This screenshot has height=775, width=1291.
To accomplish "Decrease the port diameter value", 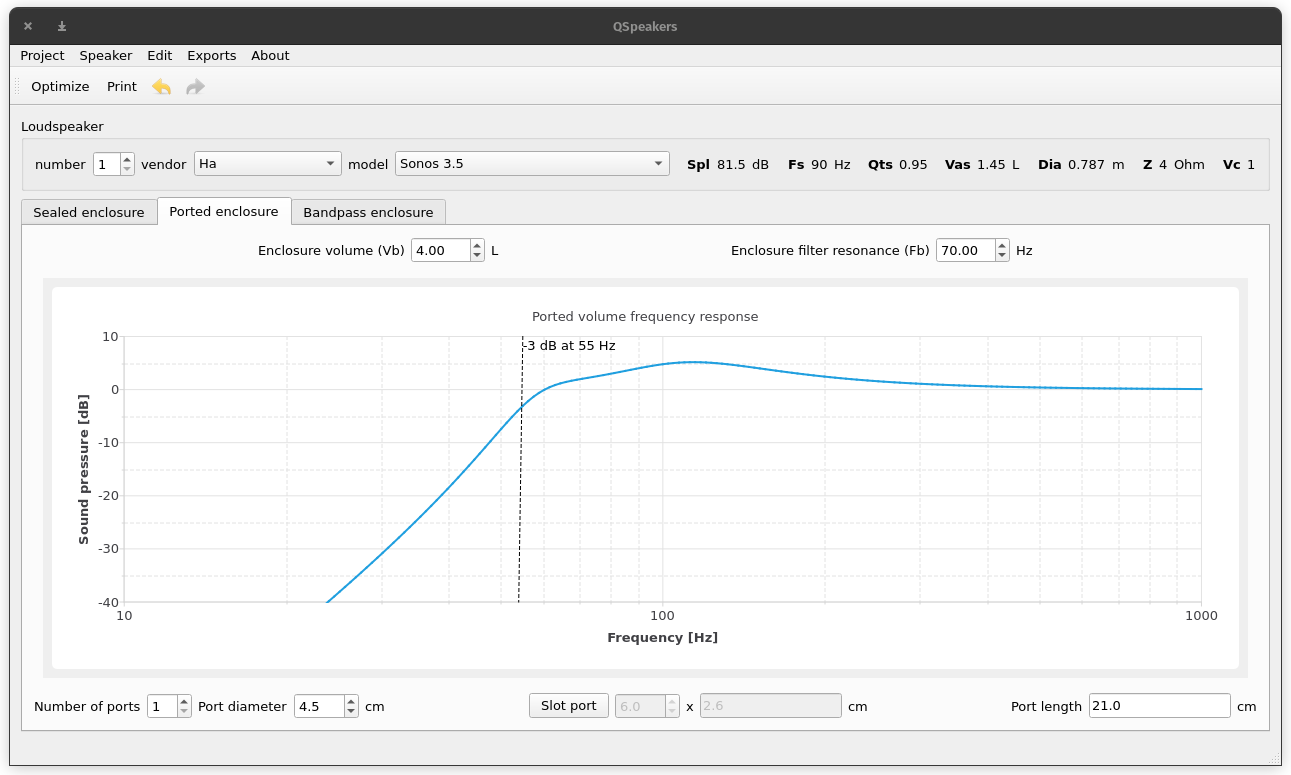I will click(351, 712).
